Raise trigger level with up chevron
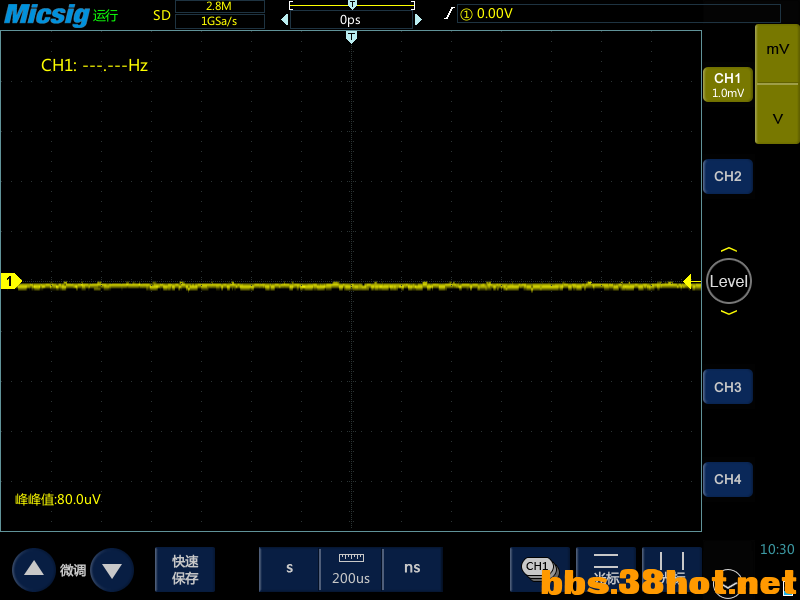 pos(729,250)
